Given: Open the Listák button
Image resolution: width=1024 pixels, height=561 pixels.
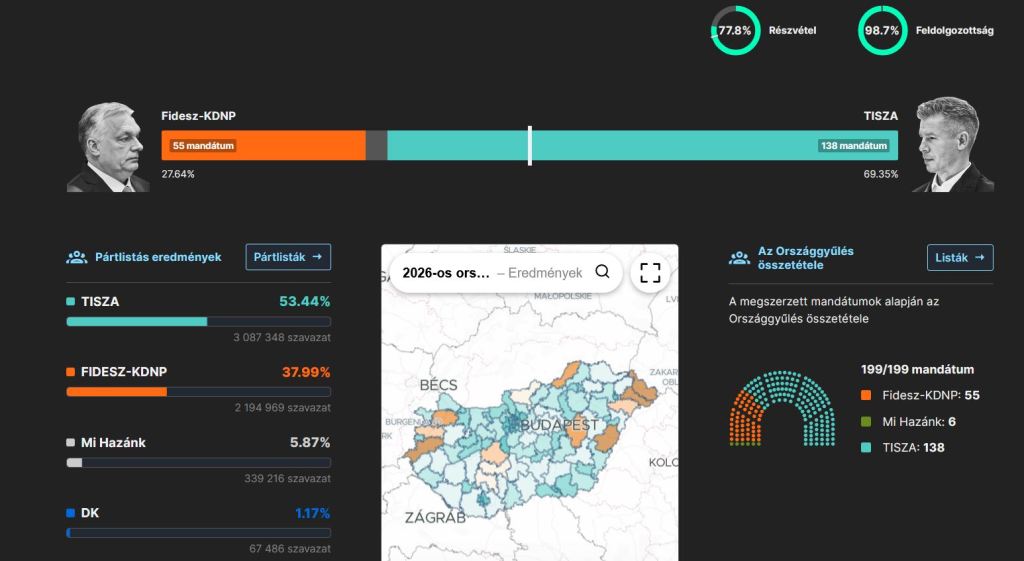Looking at the screenshot, I should click(x=960, y=258).
